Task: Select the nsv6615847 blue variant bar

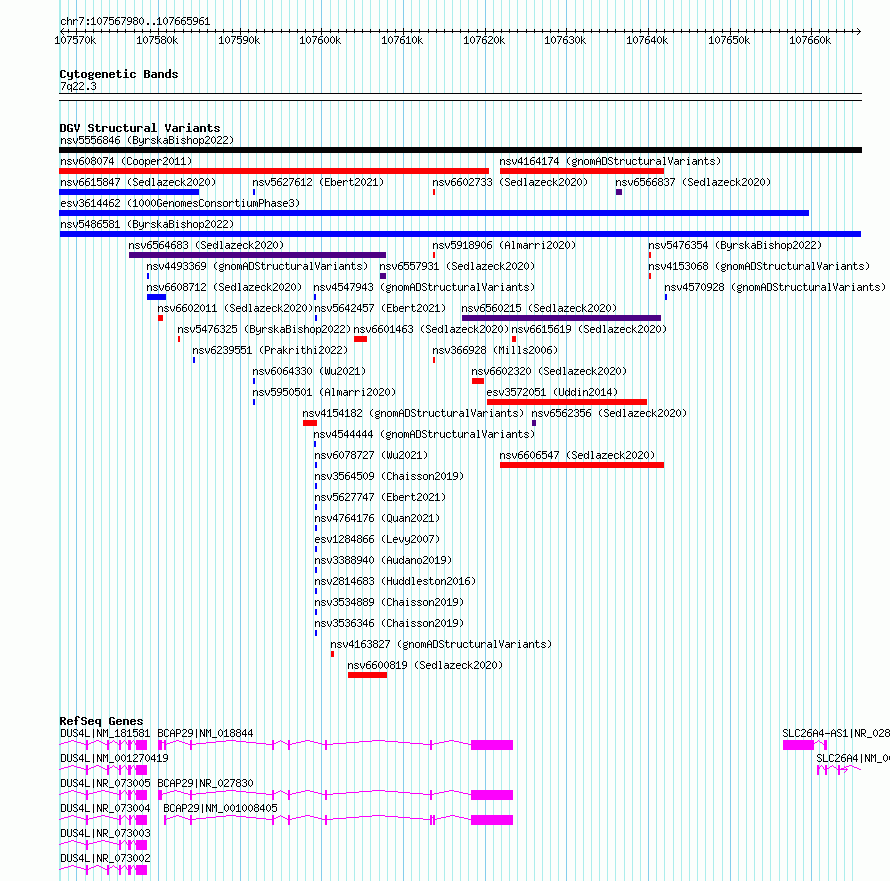Action: 129,192
